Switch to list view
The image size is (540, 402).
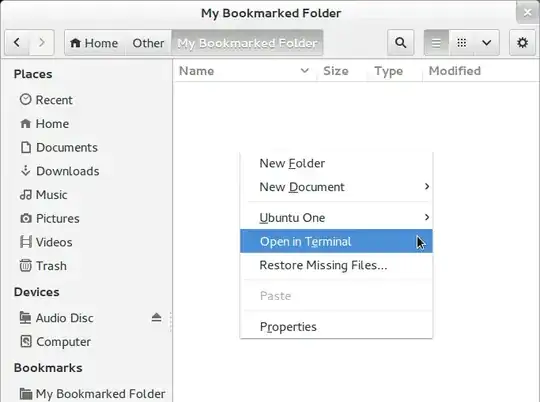pyautogui.click(x=436, y=43)
